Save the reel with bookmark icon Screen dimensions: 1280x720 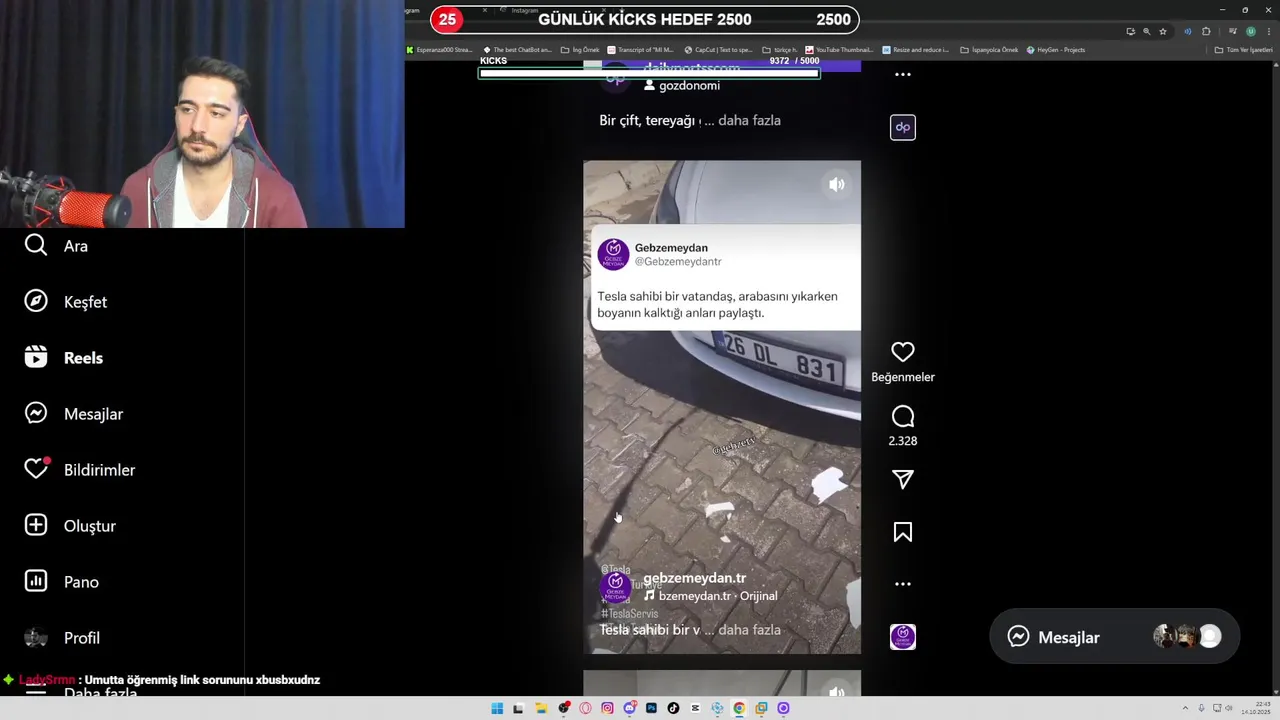(903, 533)
